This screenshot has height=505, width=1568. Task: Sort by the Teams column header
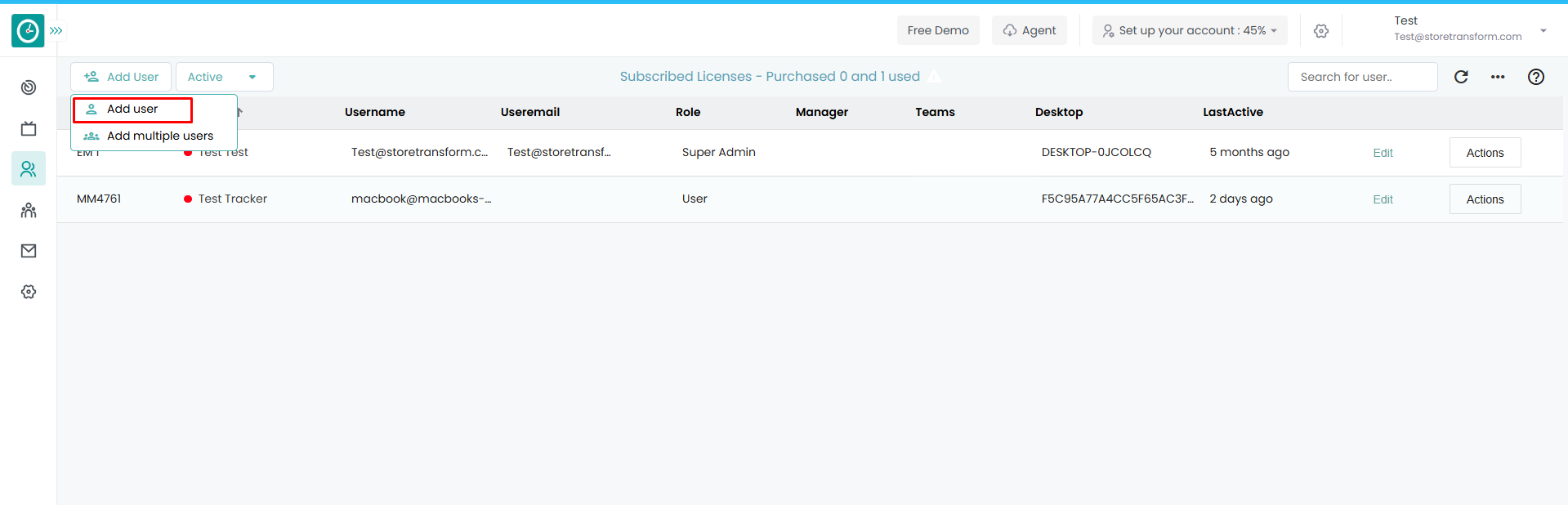pyautogui.click(x=935, y=112)
